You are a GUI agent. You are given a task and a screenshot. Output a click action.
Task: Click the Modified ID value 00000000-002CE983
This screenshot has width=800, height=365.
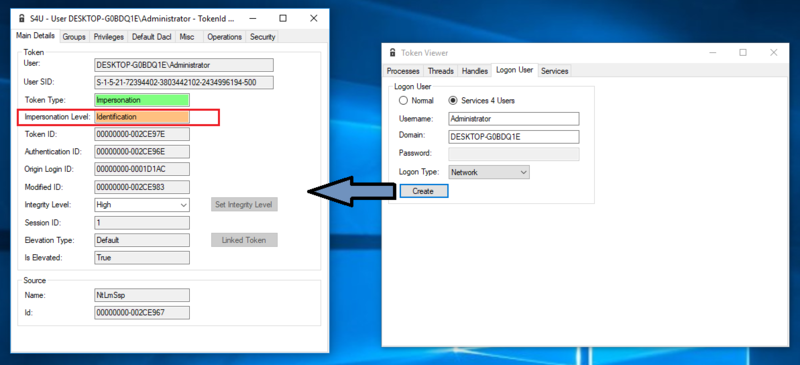pos(142,187)
